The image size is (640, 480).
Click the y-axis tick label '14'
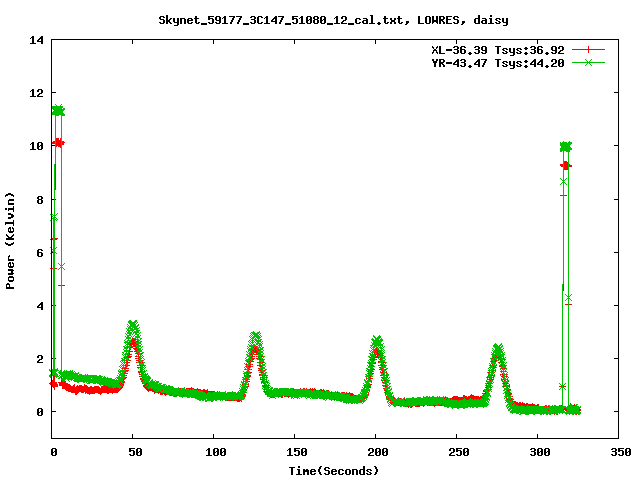pos(36,40)
